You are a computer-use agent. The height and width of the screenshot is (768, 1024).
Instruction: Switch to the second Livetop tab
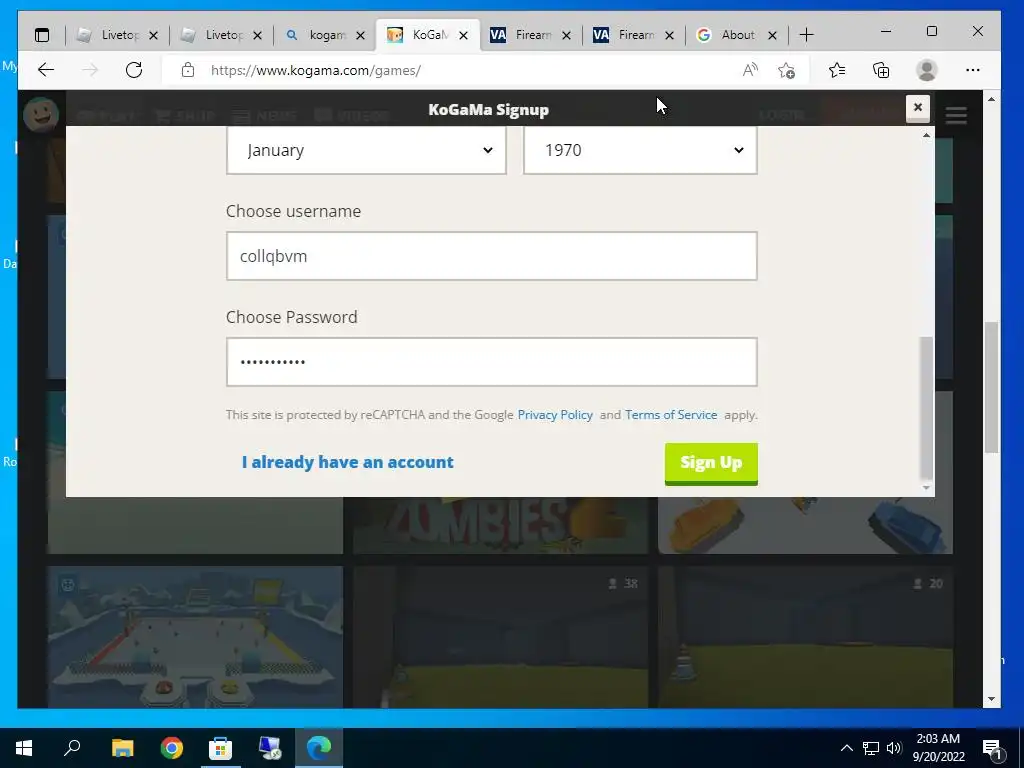click(x=220, y=35)
